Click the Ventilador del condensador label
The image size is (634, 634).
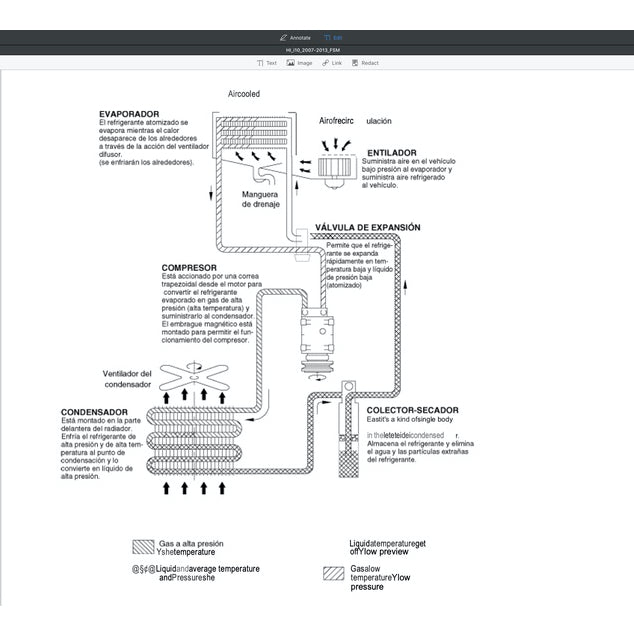(127, 379)
